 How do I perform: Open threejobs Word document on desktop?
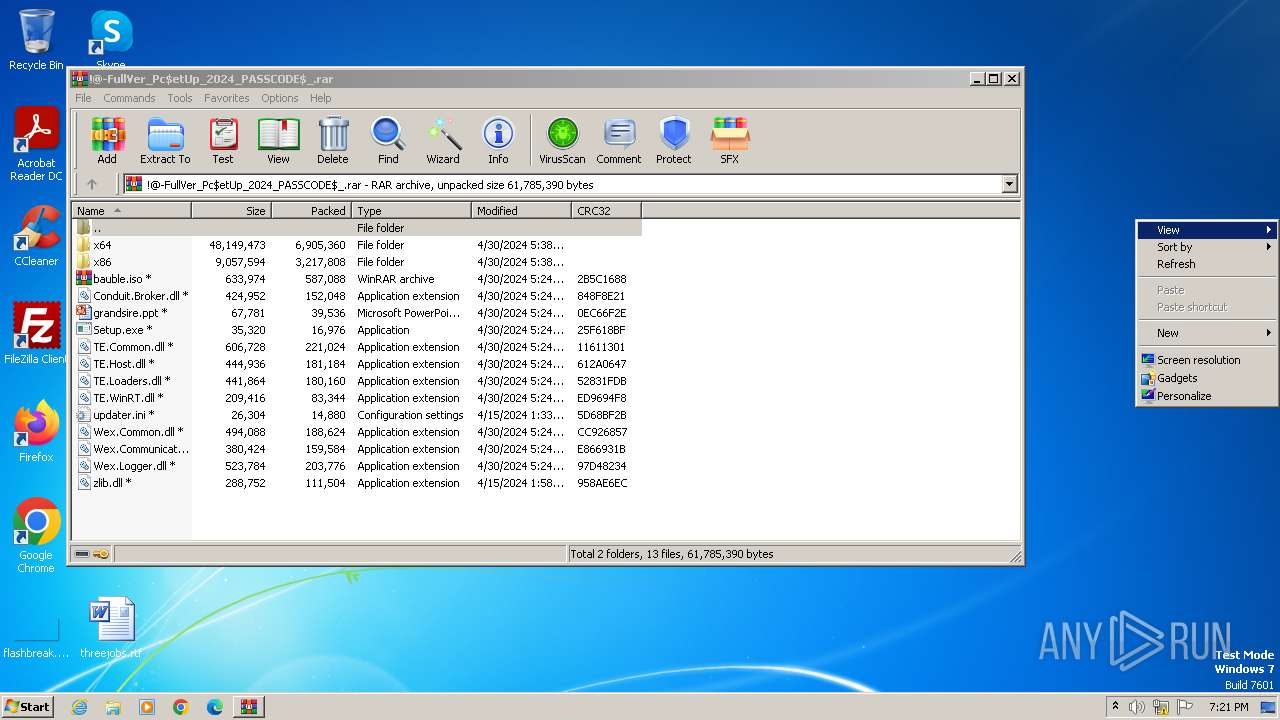click(x=111, y=628)
